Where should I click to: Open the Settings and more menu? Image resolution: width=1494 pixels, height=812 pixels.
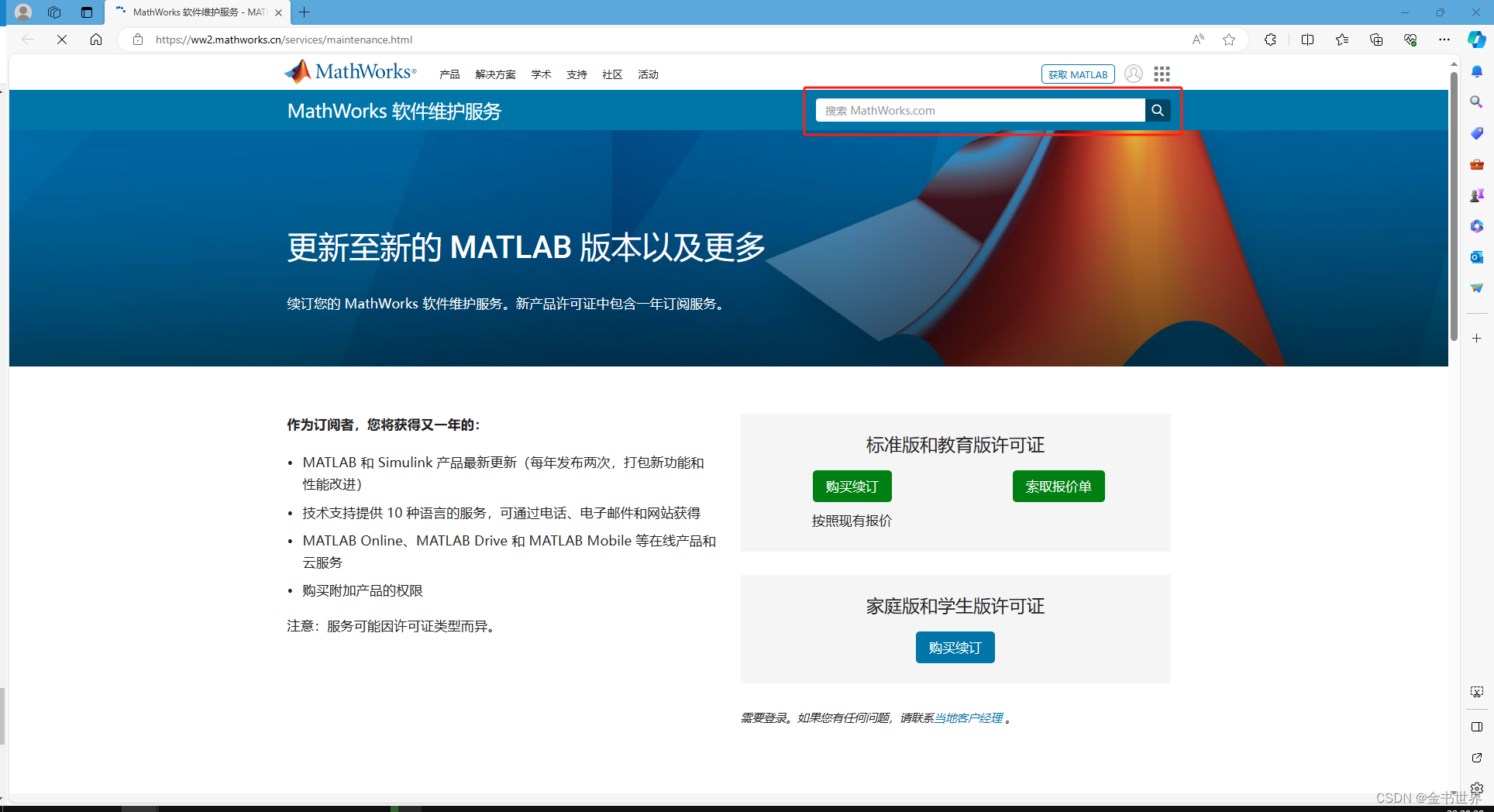coord(1444,40)
